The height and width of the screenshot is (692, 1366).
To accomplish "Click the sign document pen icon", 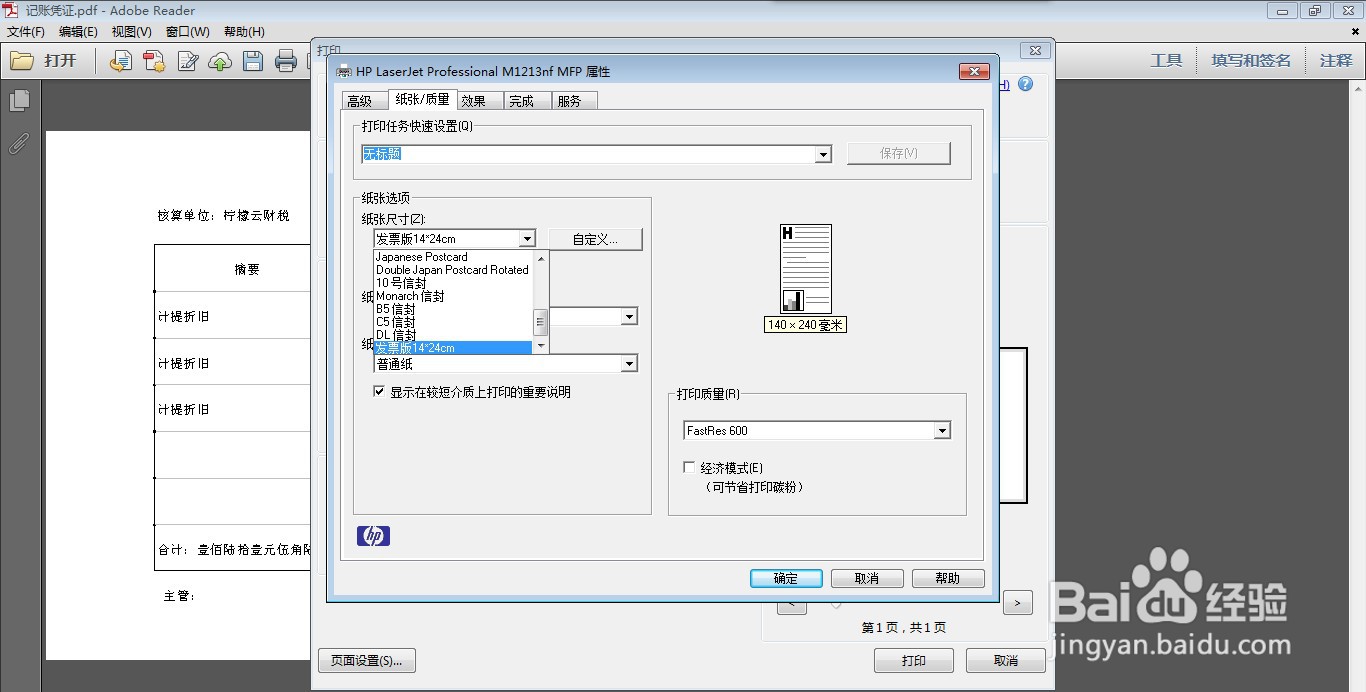I will click(187, 61).
